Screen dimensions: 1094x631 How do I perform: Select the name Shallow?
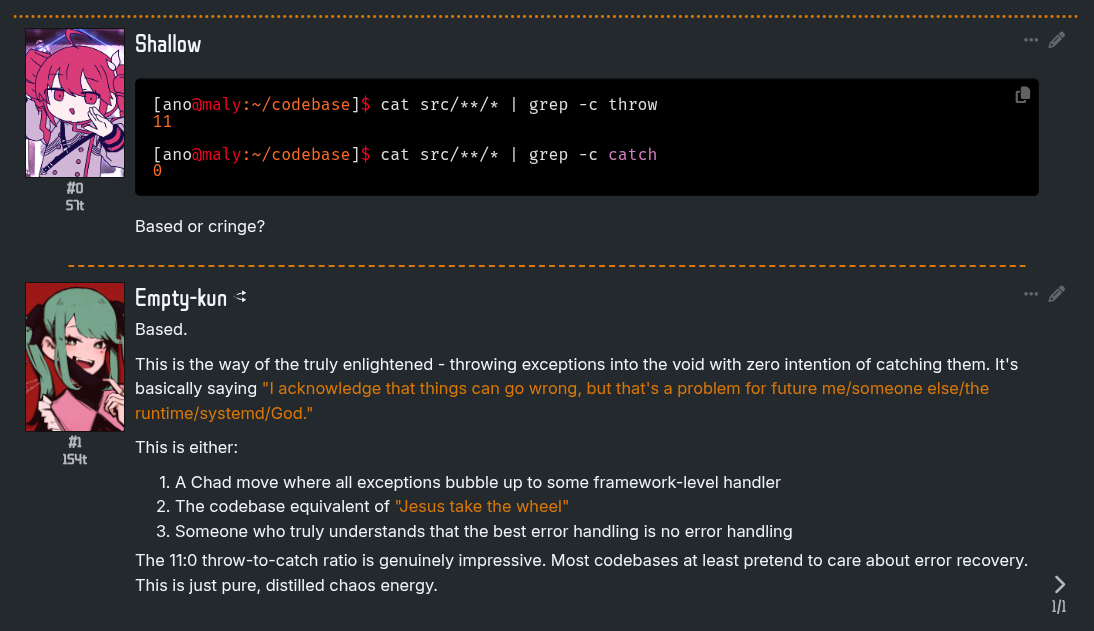[x=168, y=44]
